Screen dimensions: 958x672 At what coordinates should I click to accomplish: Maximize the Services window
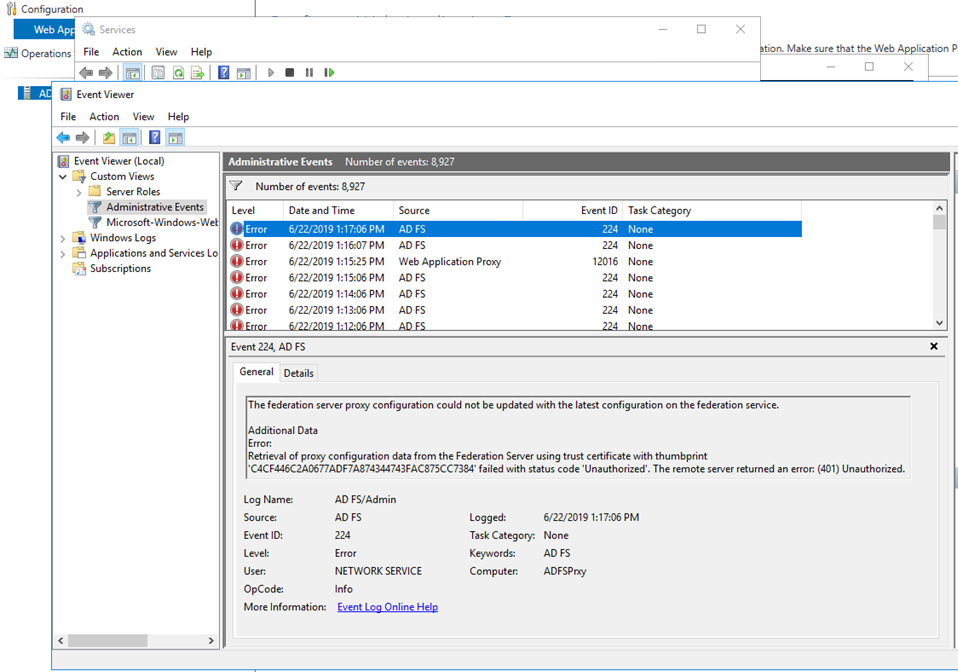[x=701, y=29]
